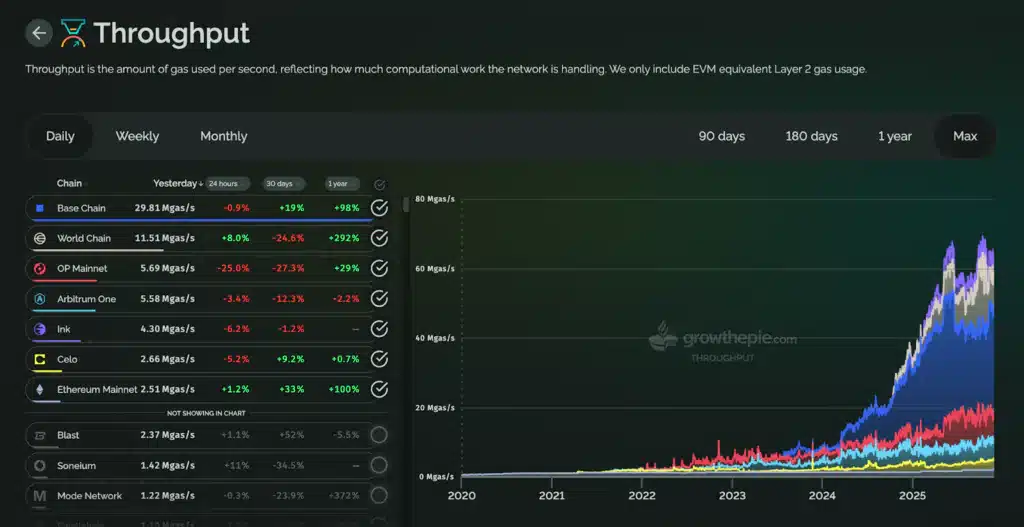The height and width of the screenshot is (527, 1024).
Task: Switch to the Weekly tab
Action: [137, 136]
